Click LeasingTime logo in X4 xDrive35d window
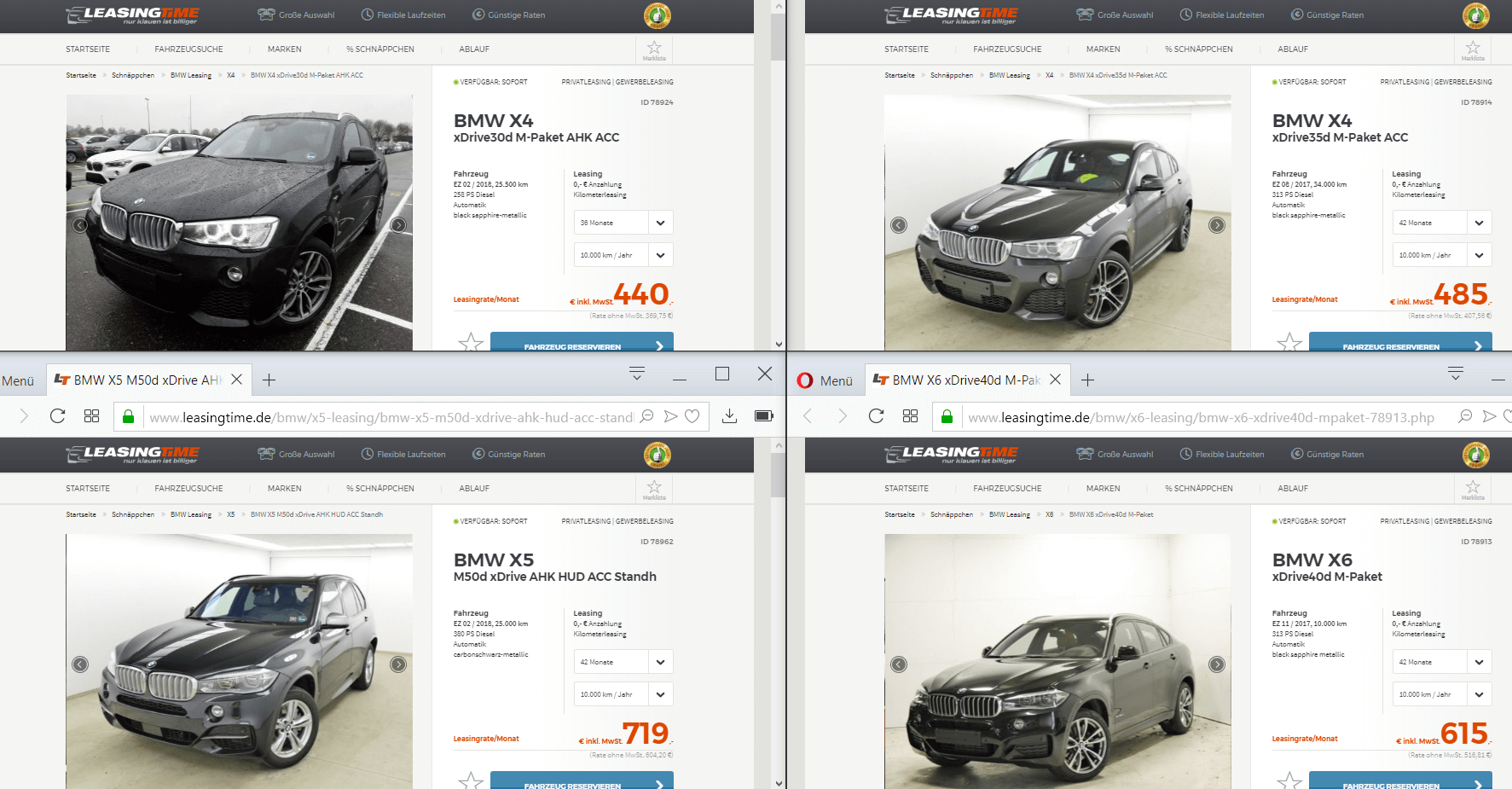The width and height of the screenshot is (1512, 789). (951, 15)
